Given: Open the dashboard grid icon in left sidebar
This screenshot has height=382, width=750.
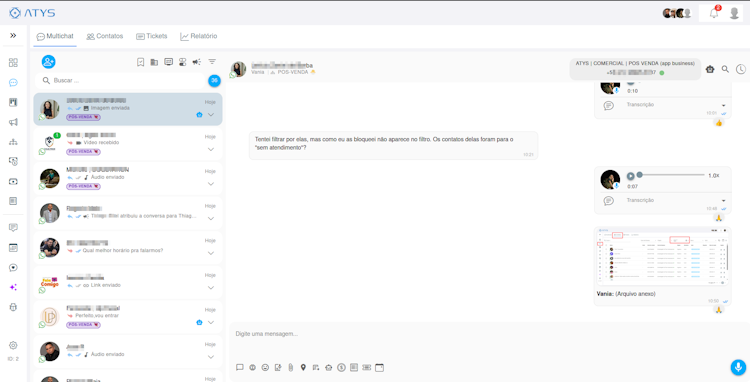Looking at the screenshot, I should coord(13,63).
